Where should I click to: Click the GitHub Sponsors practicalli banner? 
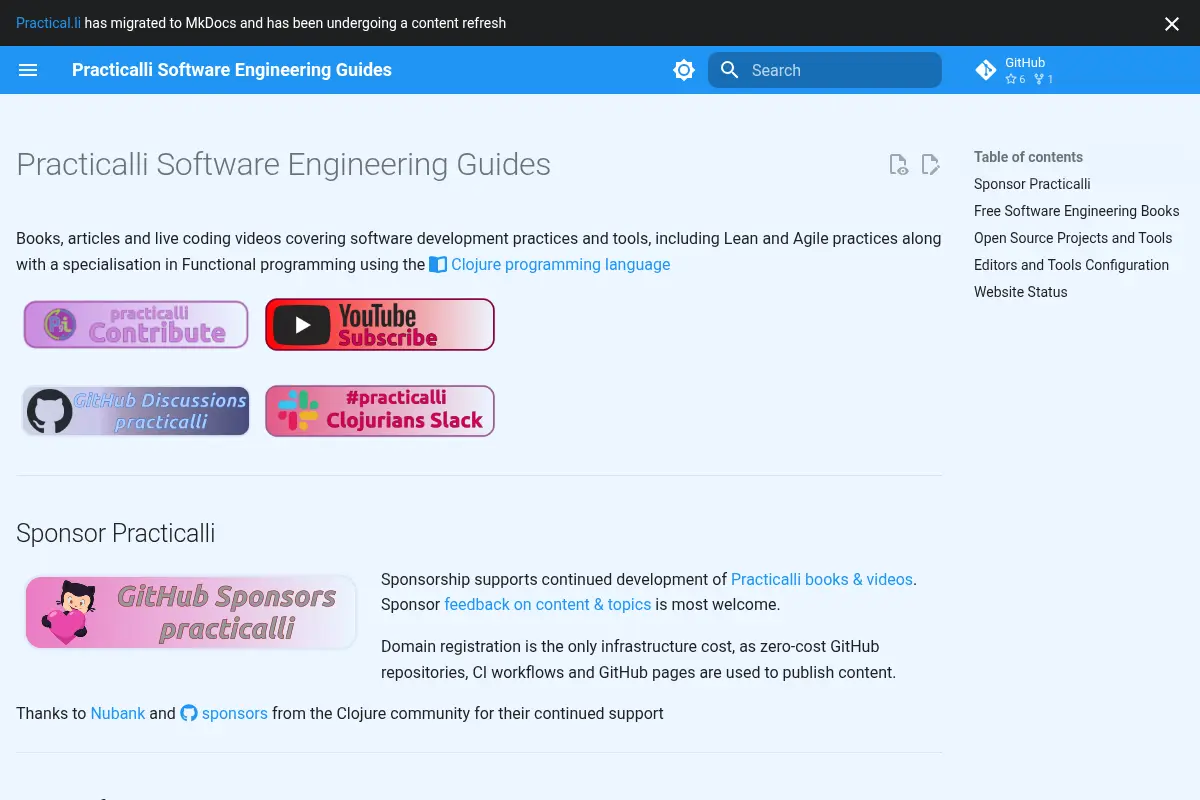[x=191, y=612]
